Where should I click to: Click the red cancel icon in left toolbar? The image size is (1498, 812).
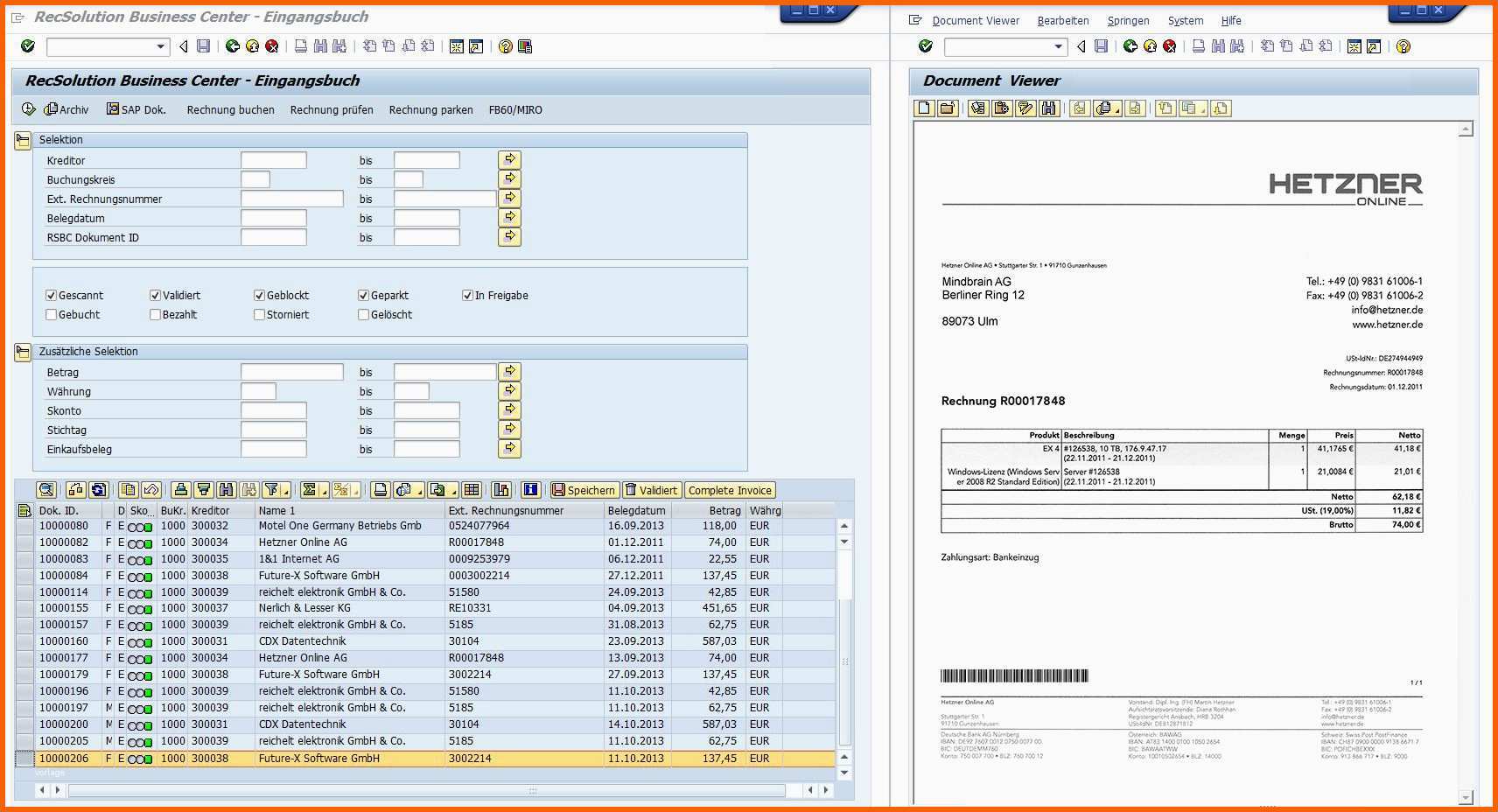click(272, 46)
